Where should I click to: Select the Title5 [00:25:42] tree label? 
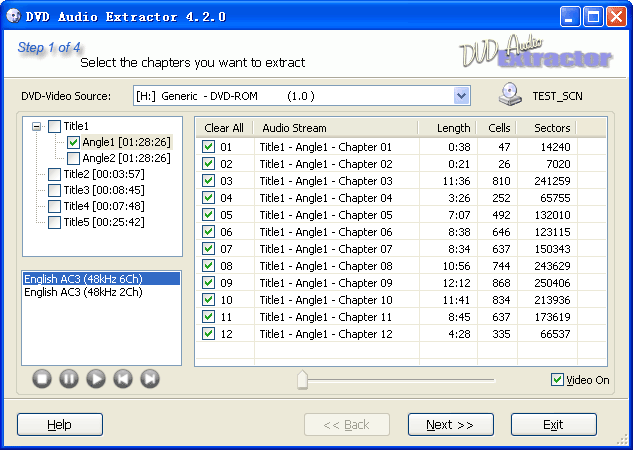click(104, 222)
